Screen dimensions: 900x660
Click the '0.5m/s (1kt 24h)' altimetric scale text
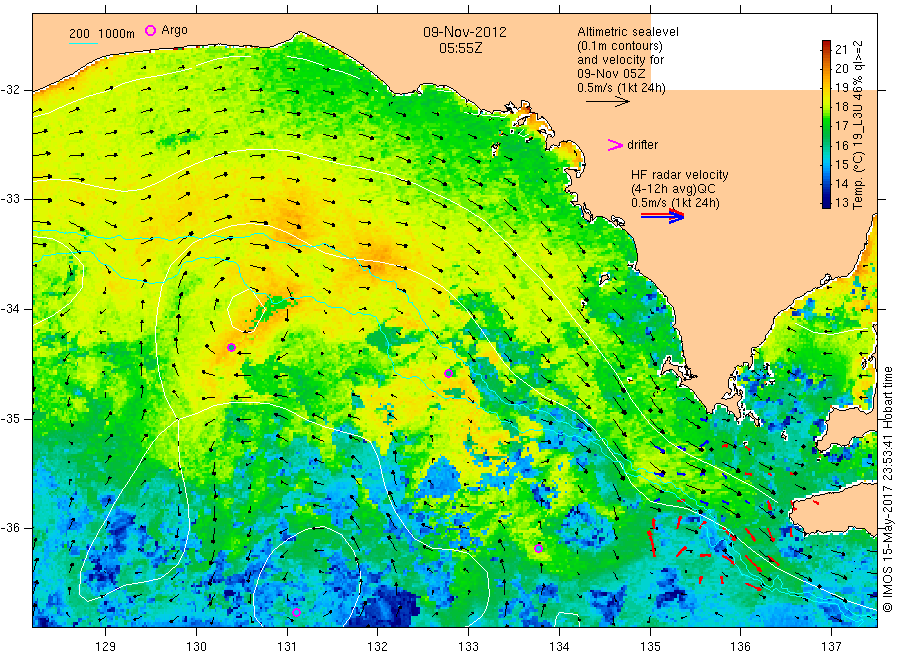[622, 88]
